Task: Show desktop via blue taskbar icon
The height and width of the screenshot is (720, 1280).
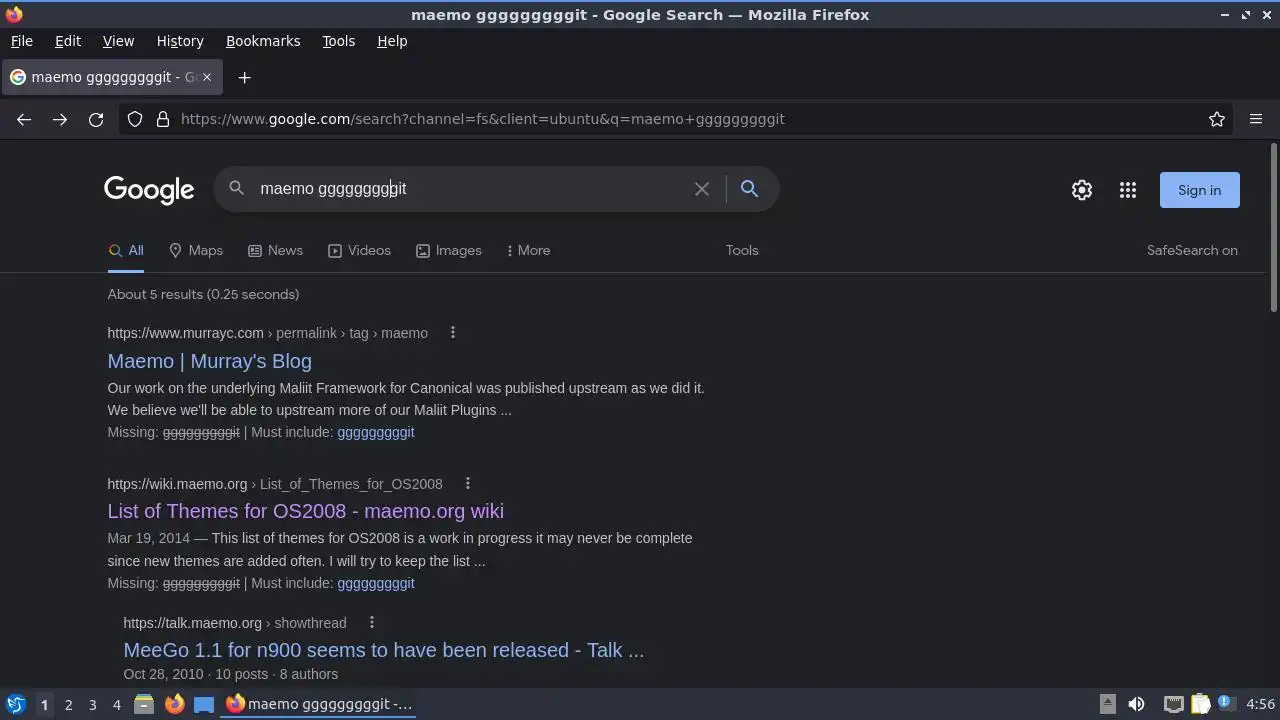Action: click(x=204, y=704)
